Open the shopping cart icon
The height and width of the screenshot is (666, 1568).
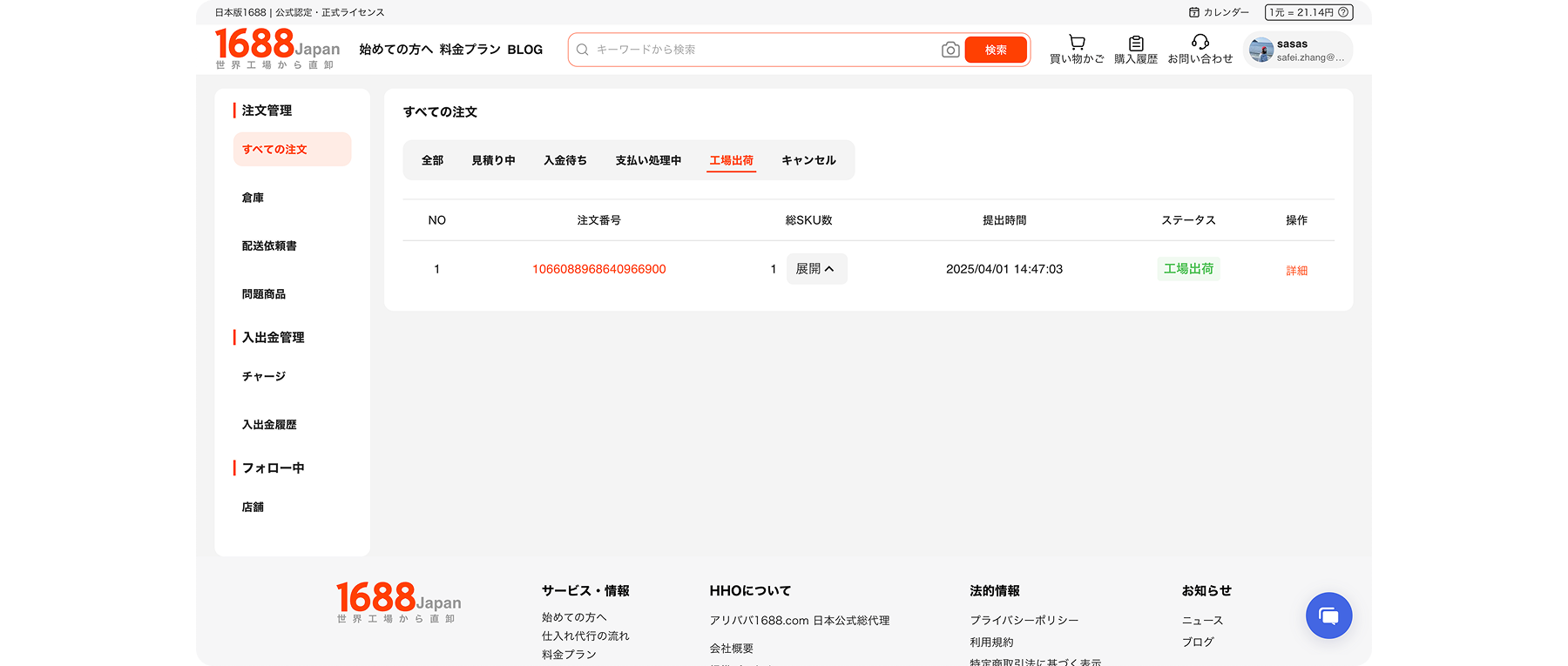point(1077,43)
